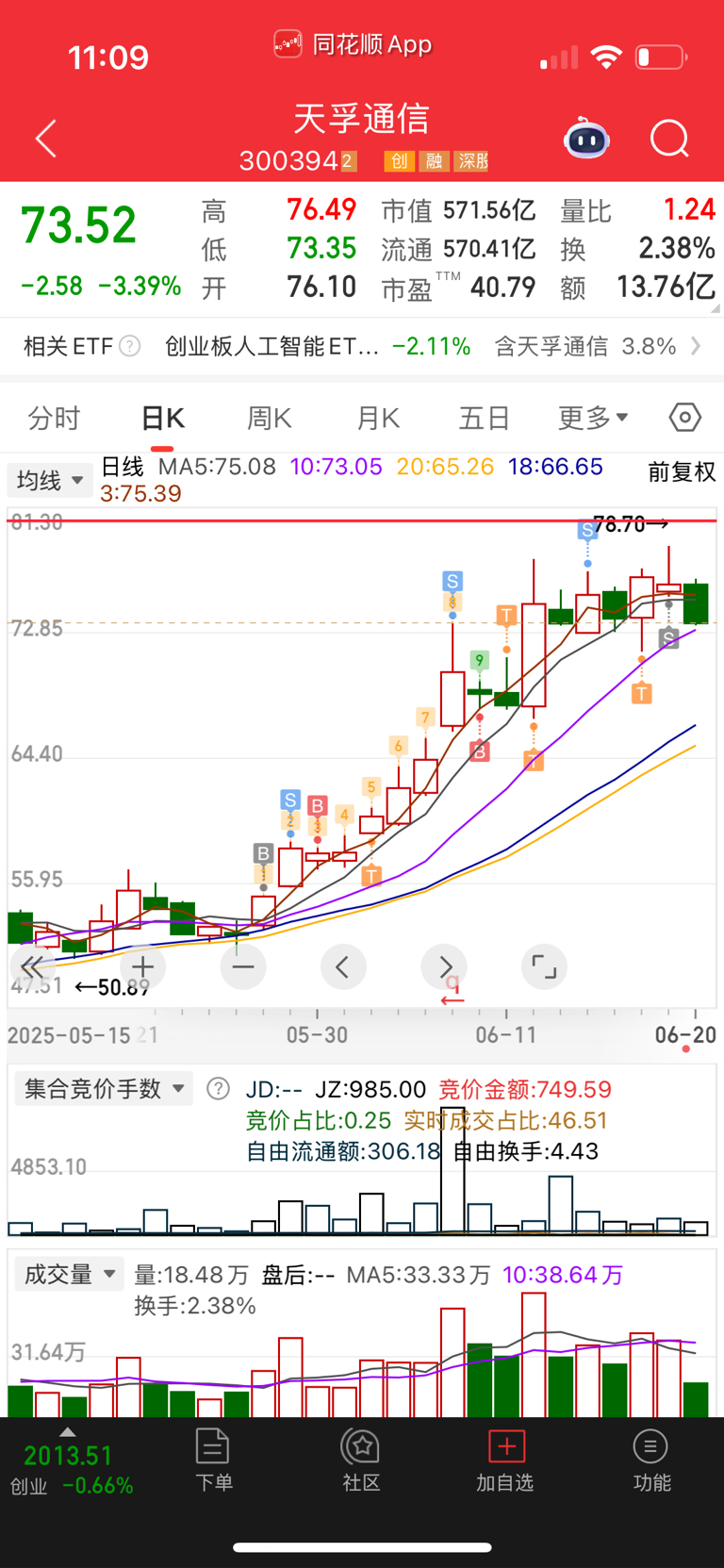Open 创业板人工智能ET… ETF link
The width and height of the screenshot is (724, 1568).
tap(271, 346)
